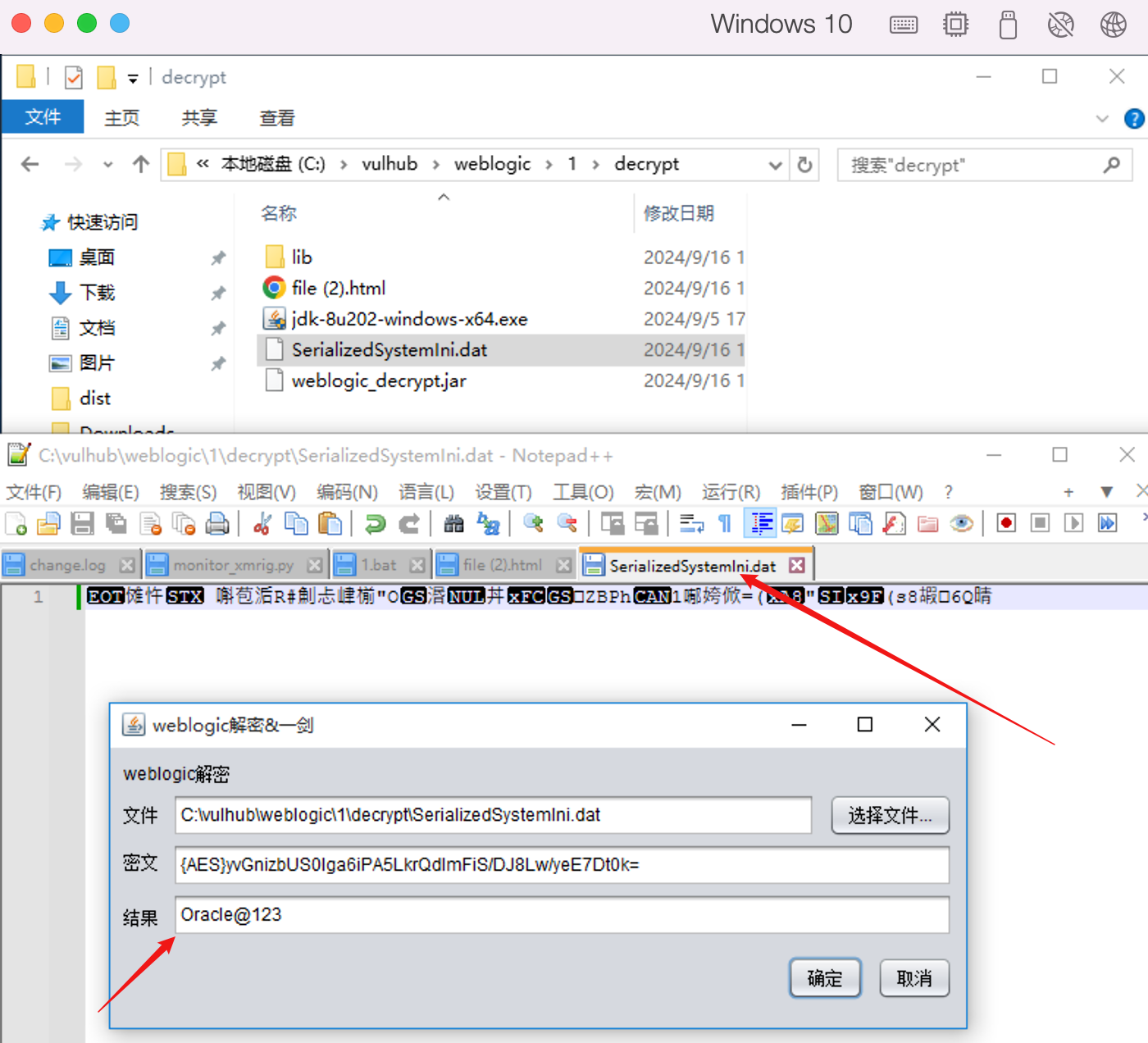The width and height of the screenshot is (1148, 1043).
Task: Open the 插件(P) menu in Notepad++
Action: (809, 492)
